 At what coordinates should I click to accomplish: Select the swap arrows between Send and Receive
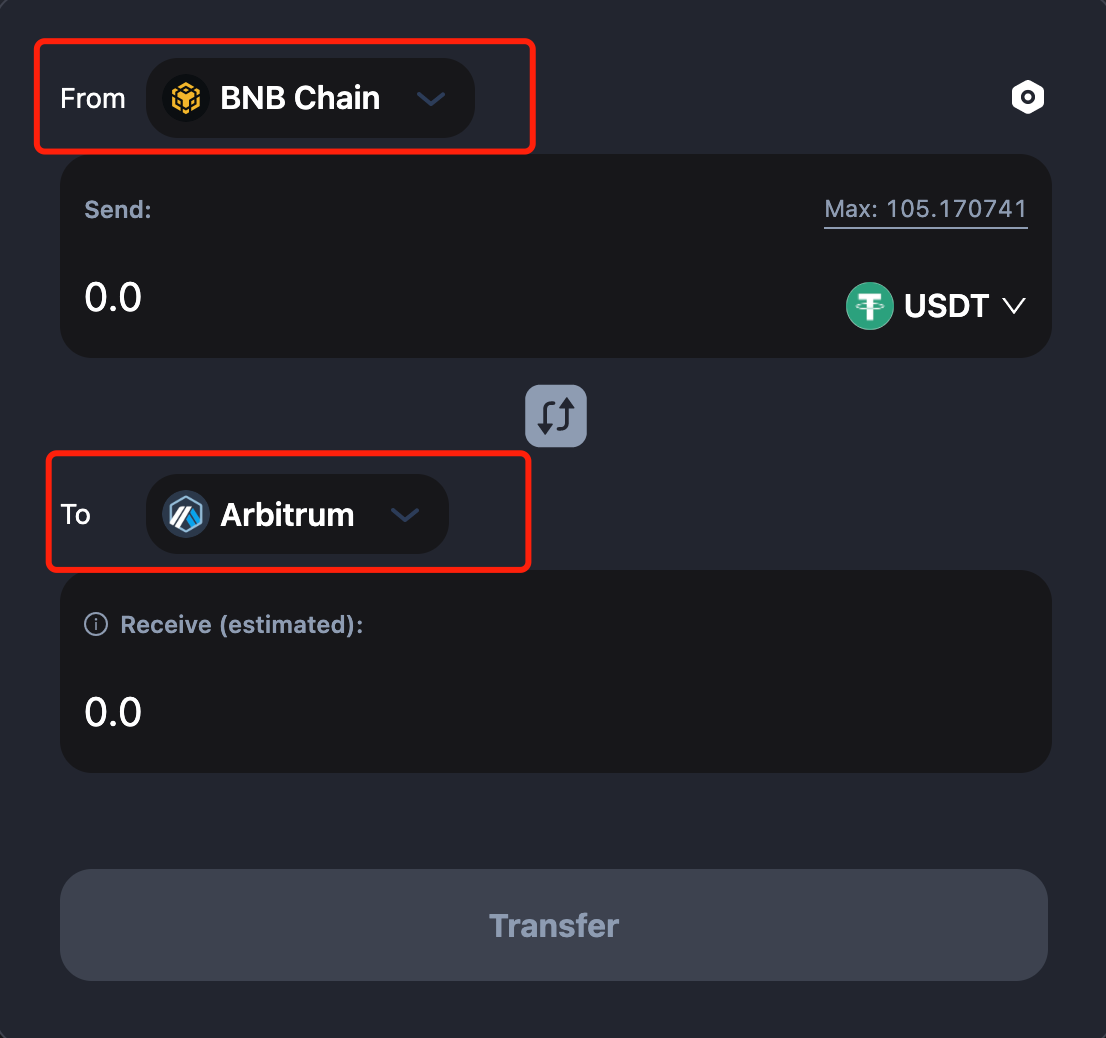click(555, 416)
